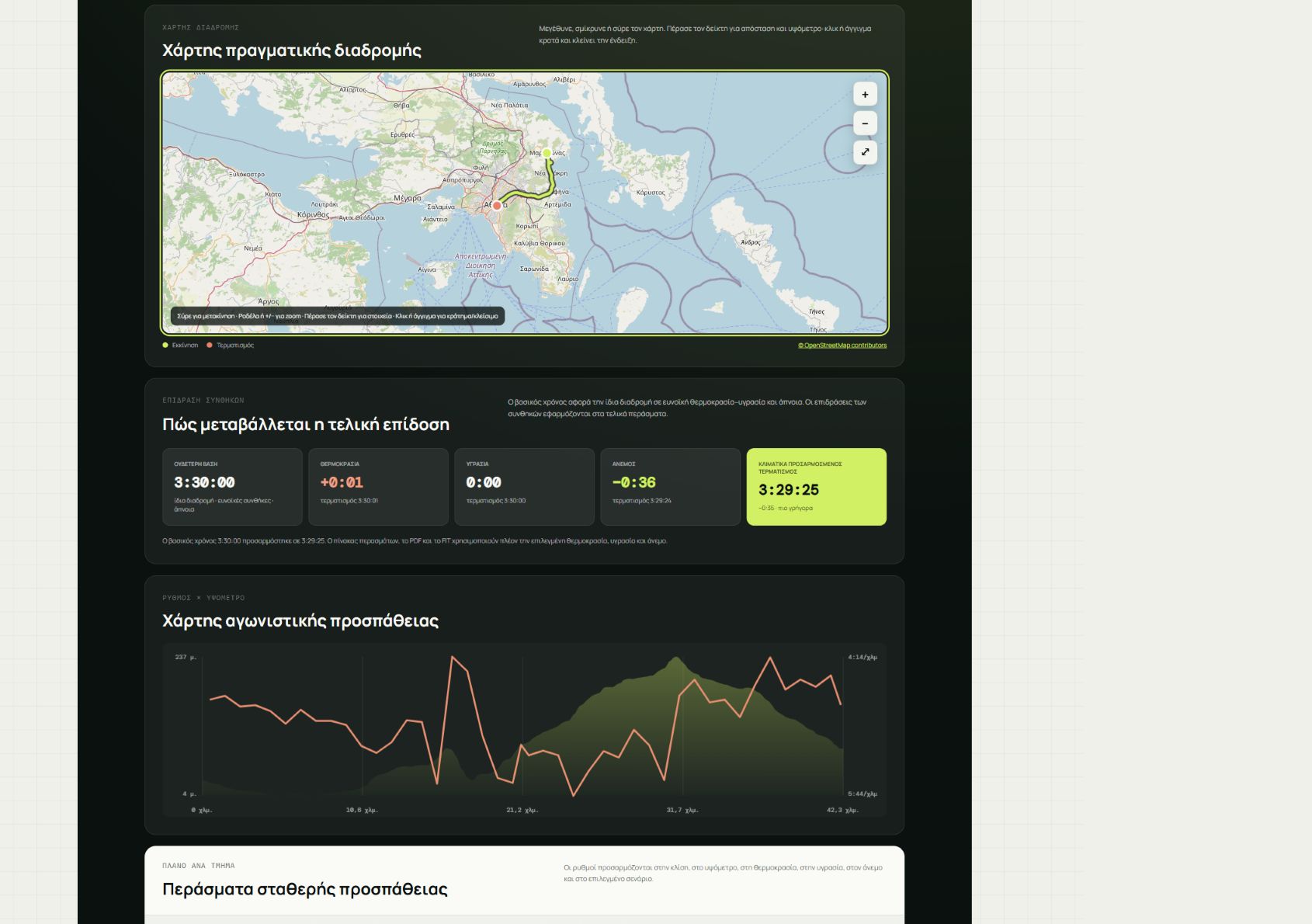
Task: Click the 21,2 χλμ. axis label
Action: pos(522,810)
